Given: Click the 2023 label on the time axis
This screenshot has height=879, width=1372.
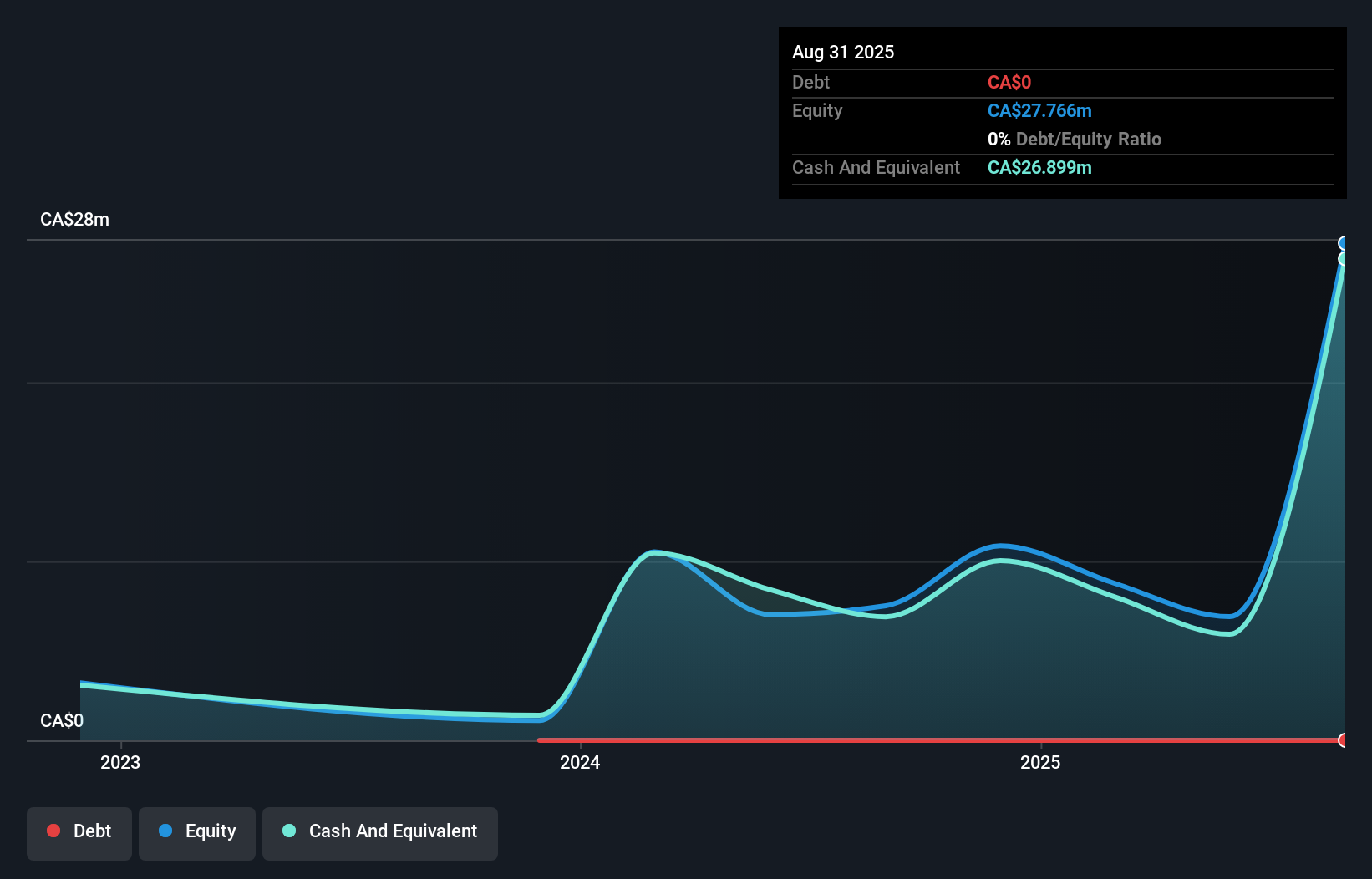Looking at the screenshot, I should [x=119, y=762].
